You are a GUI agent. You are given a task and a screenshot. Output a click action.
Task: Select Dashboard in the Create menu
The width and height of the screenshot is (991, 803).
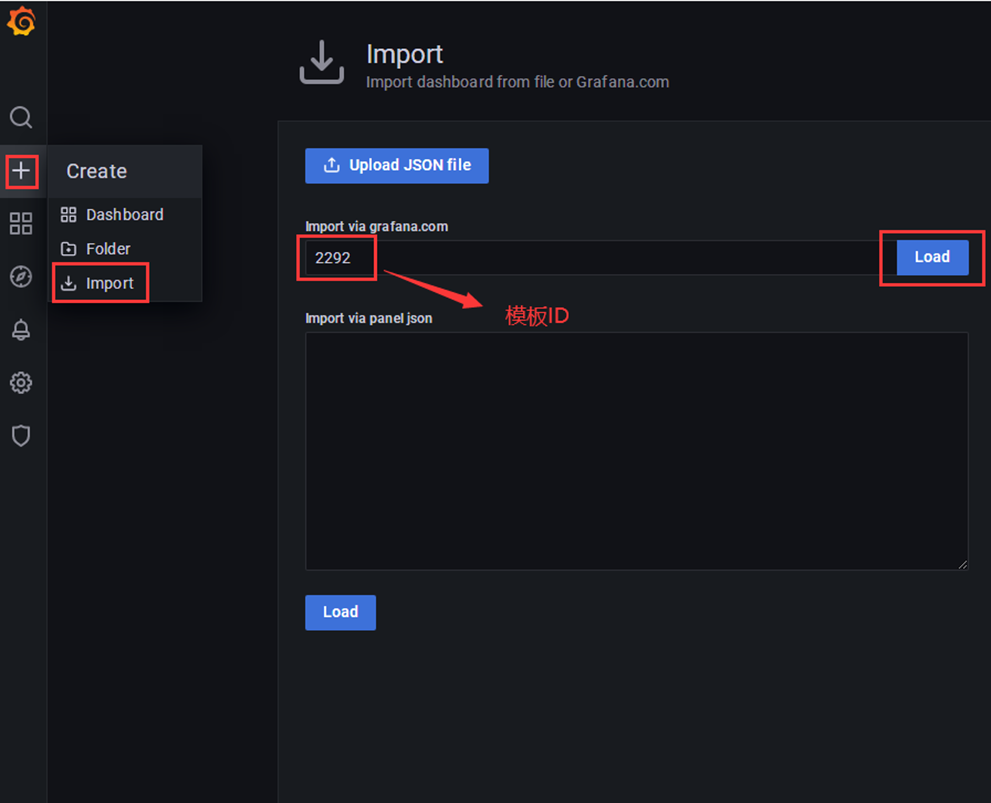tap(112, 215)
